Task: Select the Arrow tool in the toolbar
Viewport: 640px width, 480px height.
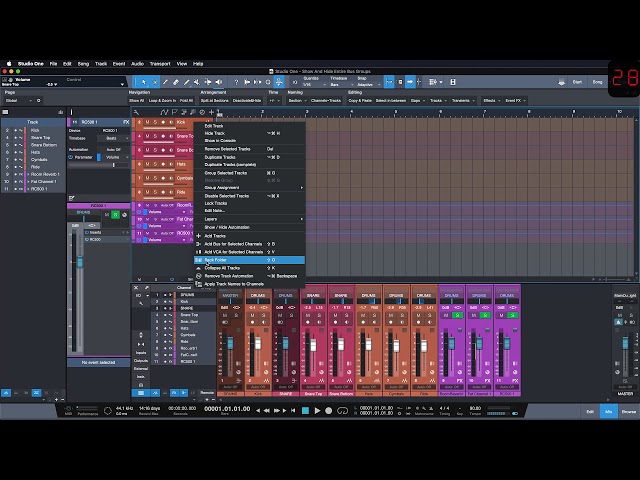Action: [144, 82]
